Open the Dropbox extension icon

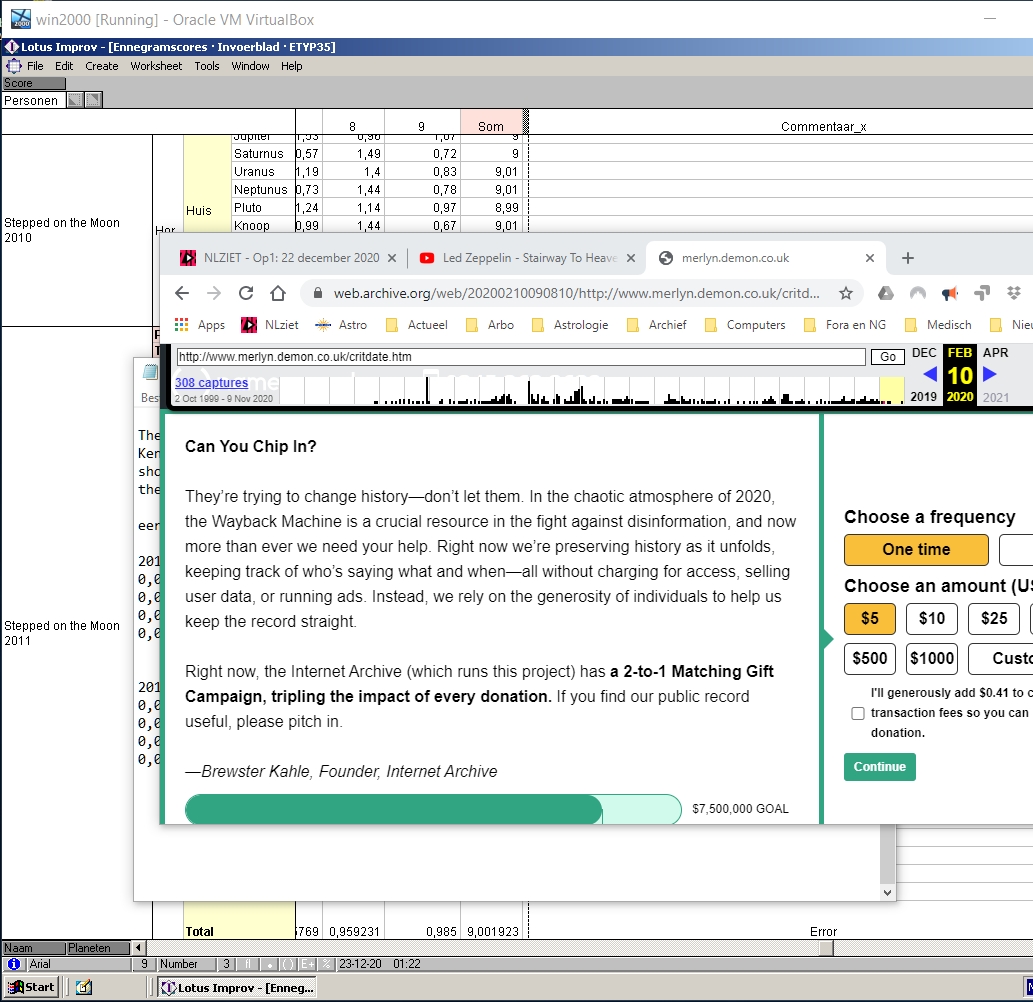pos(1014,293)
